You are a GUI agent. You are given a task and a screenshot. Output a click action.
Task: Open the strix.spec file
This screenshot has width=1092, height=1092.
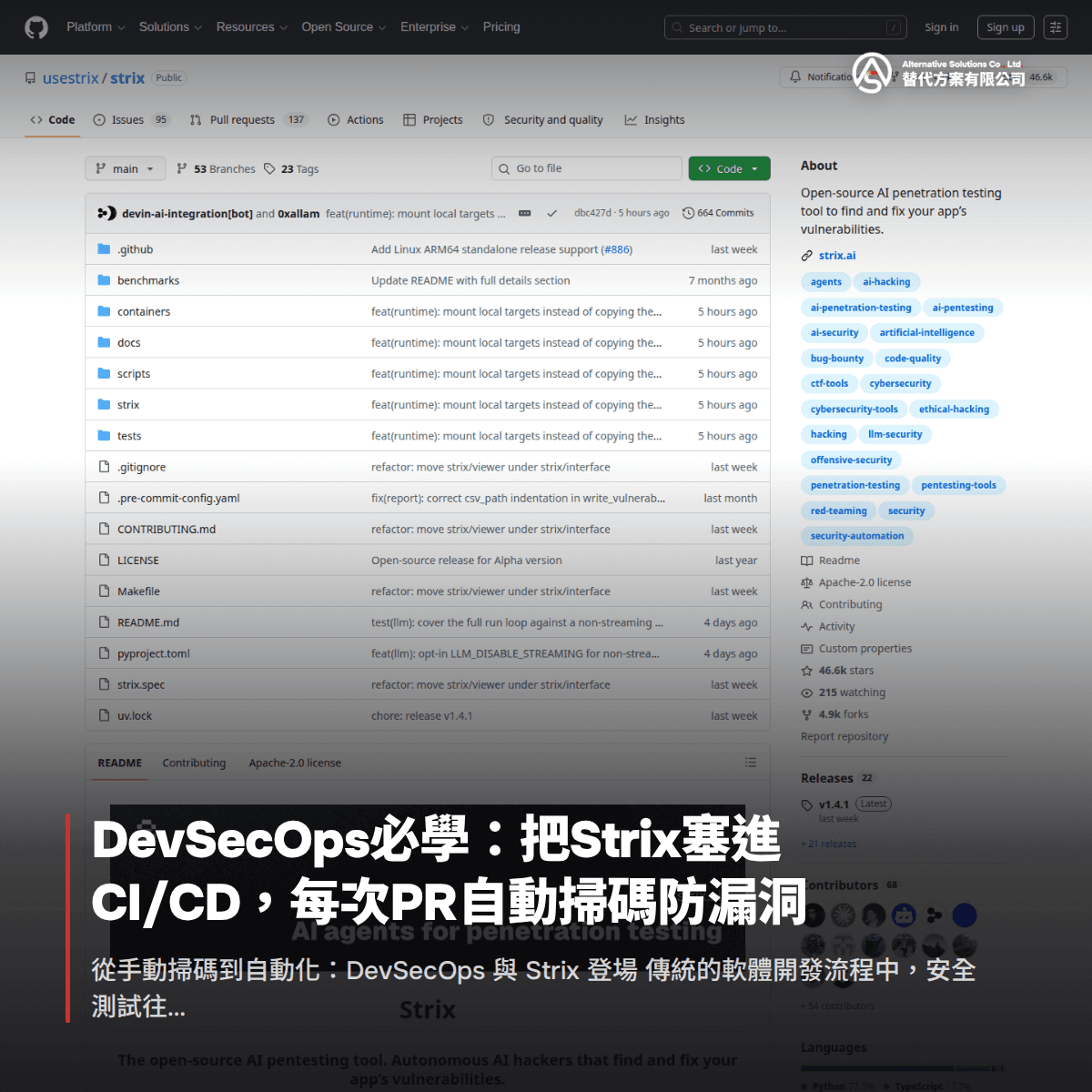coord(141,685)
